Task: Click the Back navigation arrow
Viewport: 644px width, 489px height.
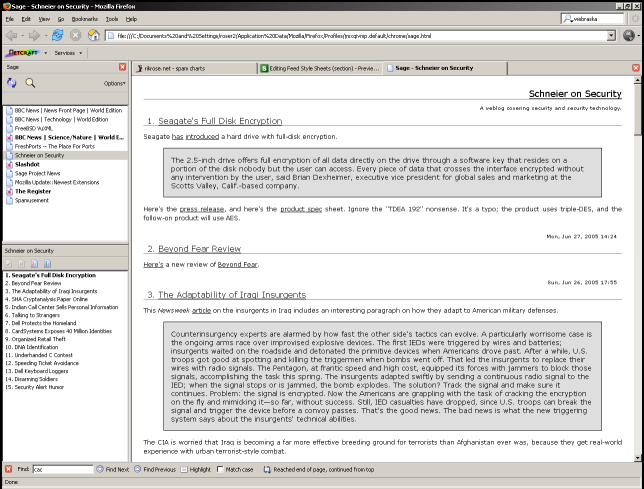Action: [11, 36]
